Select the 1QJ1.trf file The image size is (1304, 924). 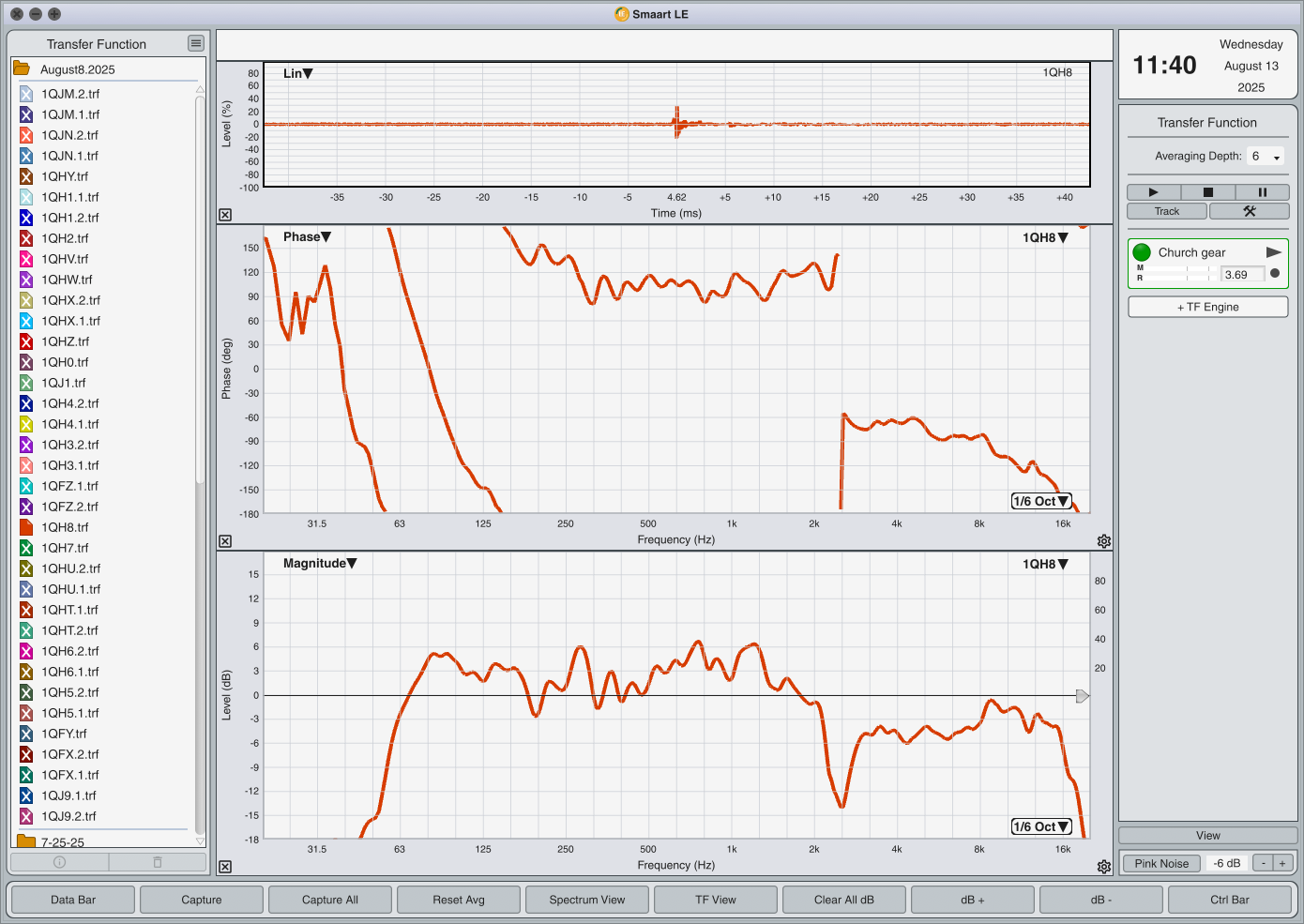pos(63,383)
